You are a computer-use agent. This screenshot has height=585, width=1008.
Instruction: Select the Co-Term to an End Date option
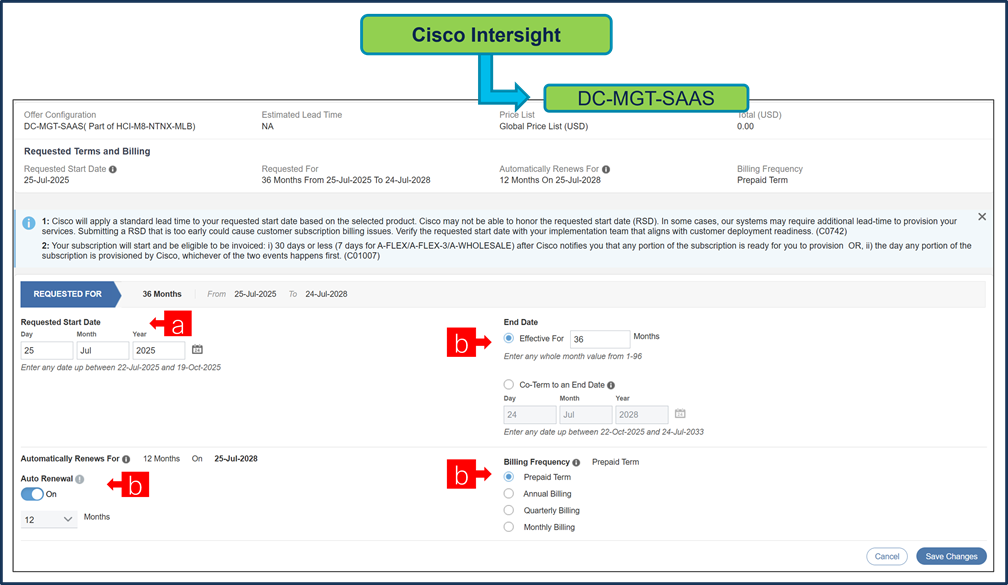[509, 384]
